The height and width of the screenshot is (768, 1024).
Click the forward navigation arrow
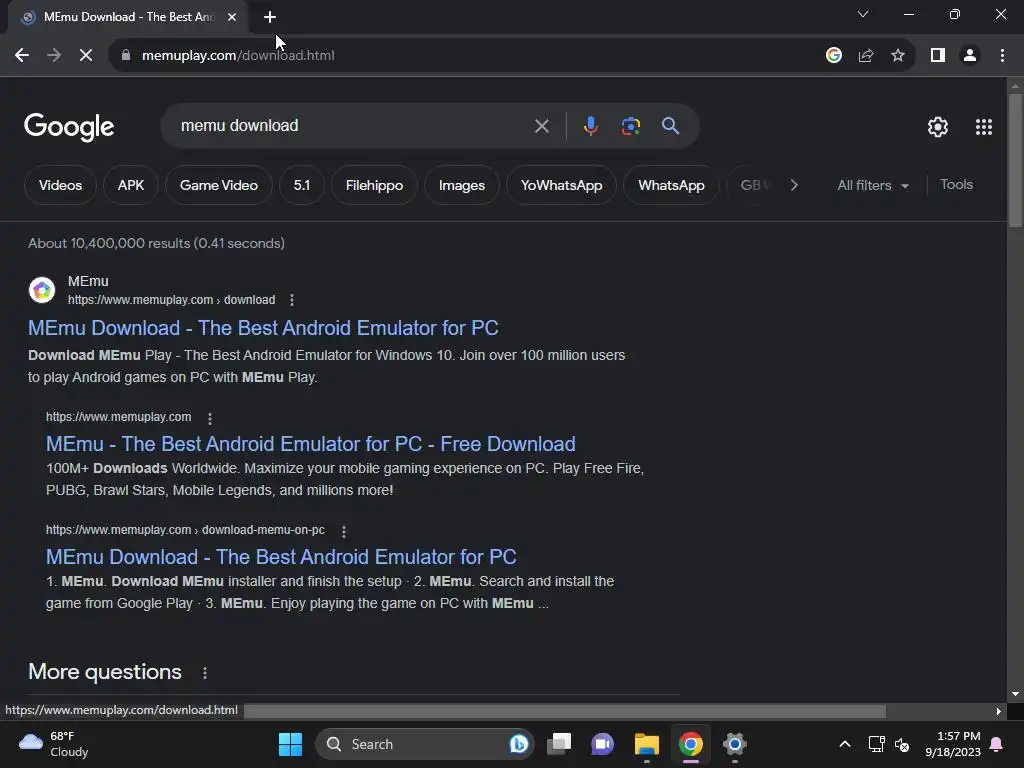click(x=54, y=56)
